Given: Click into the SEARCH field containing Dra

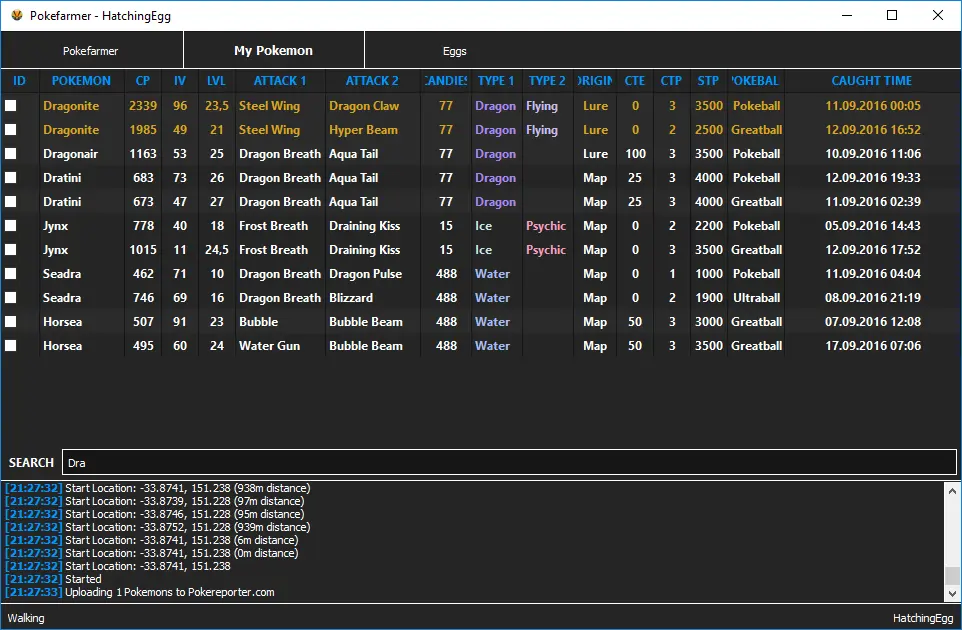Looking at the screenshot, I should (x=509, y=463).
